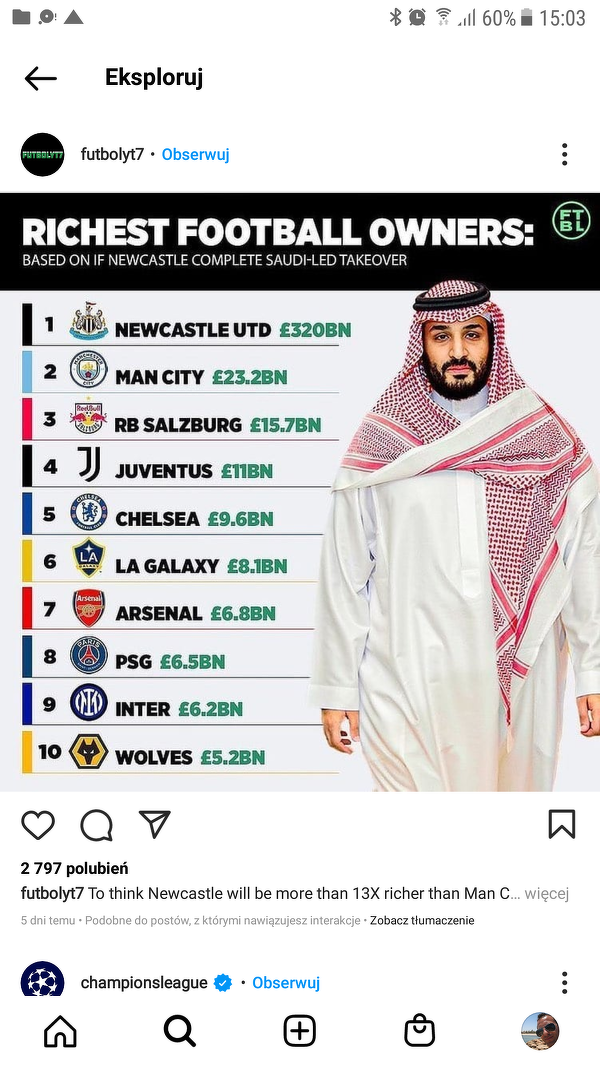Open the three-dot menu for futbolyt7 post
Viewport: 600px width, 1066px height.
[x=565, y=154]
